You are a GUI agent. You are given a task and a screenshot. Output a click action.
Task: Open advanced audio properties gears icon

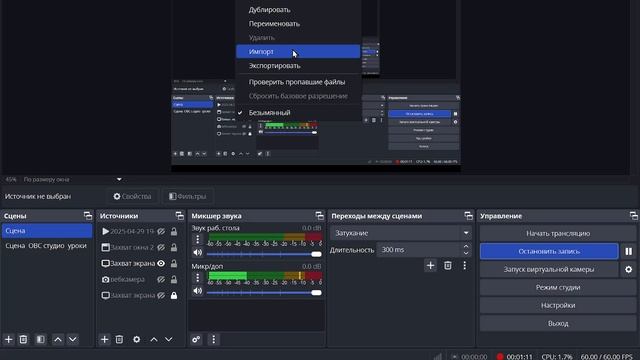[x=196, y=339]
